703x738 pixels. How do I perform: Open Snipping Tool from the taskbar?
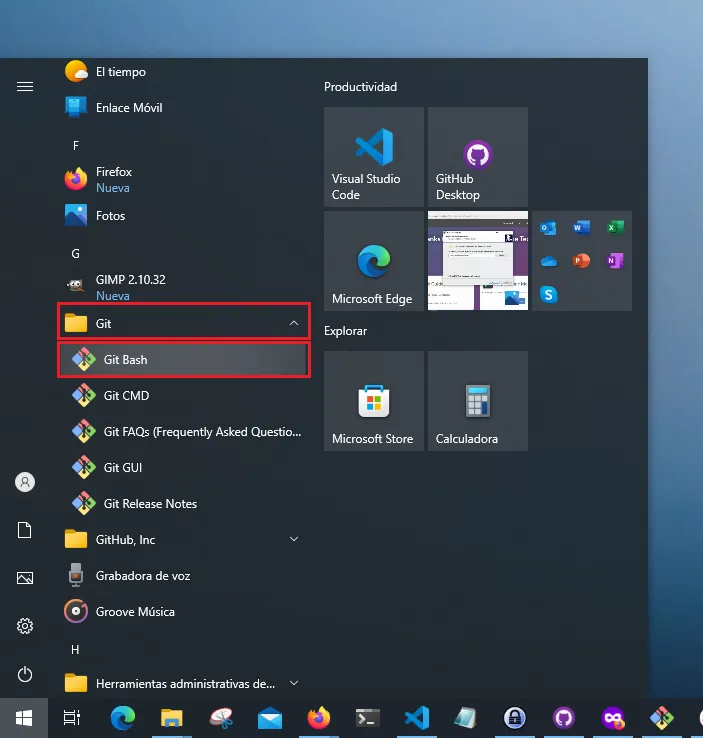coord(221,718)
